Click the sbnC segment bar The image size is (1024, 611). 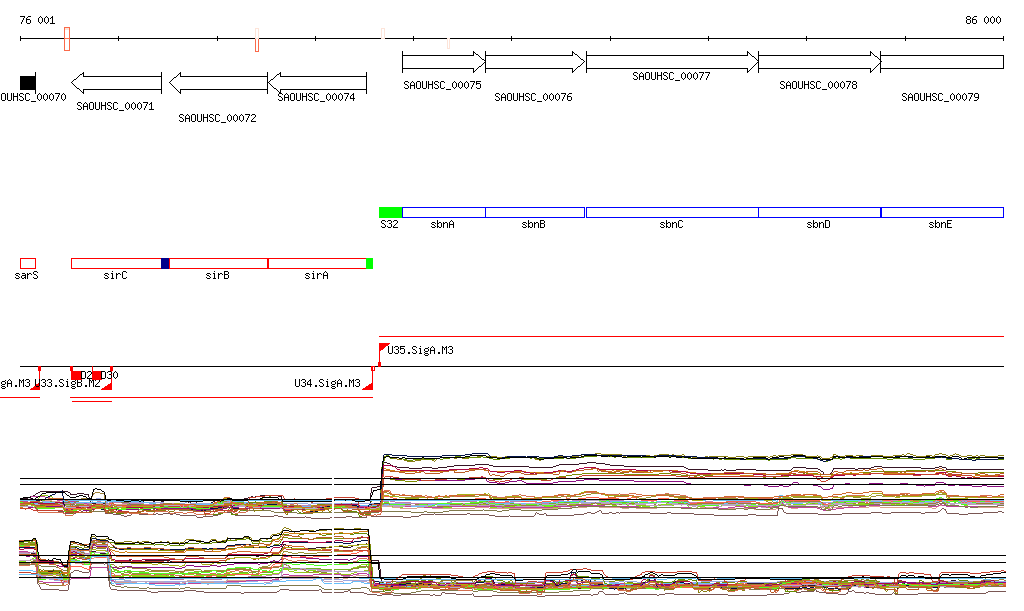coord(671,212)
